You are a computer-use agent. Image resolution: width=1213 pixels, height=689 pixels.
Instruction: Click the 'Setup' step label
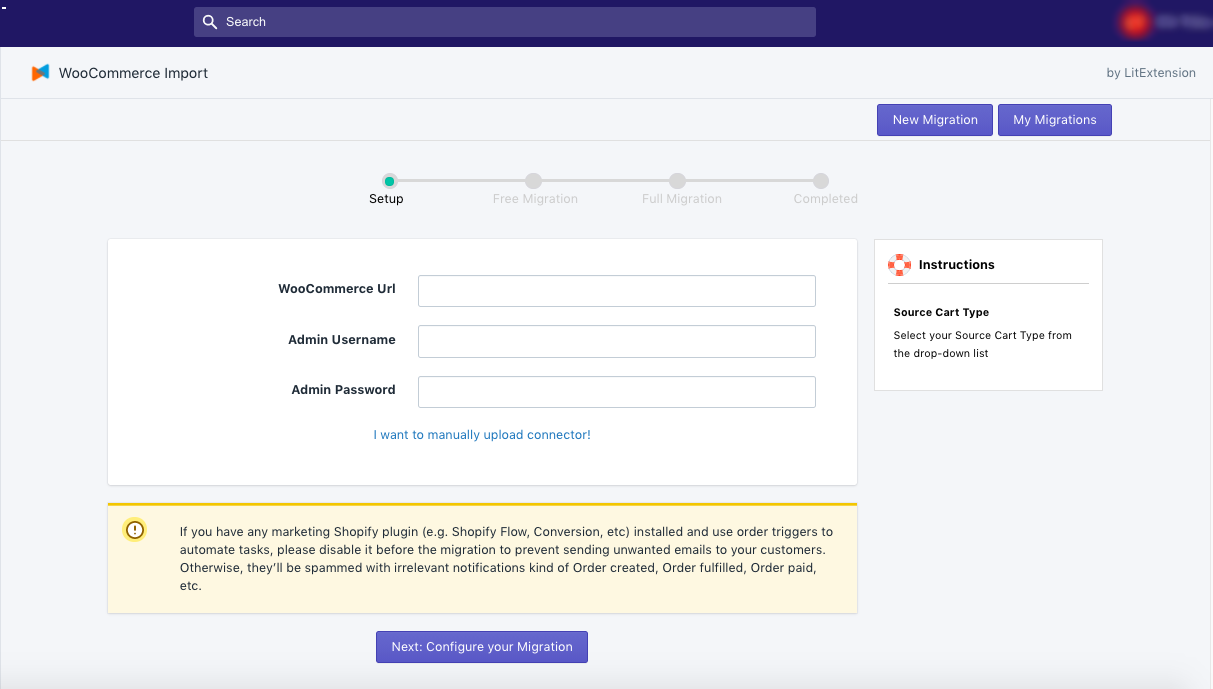(386, 199)
